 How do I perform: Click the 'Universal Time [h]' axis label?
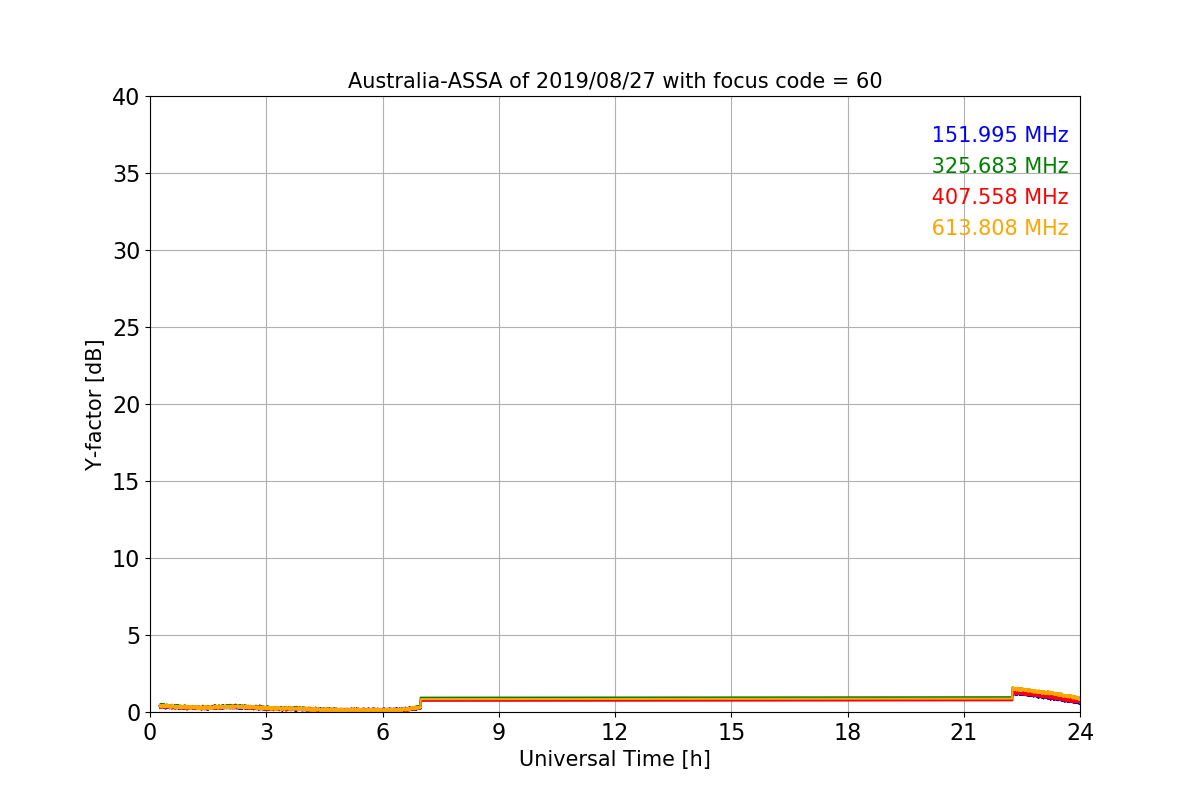(x=614, y=759)
